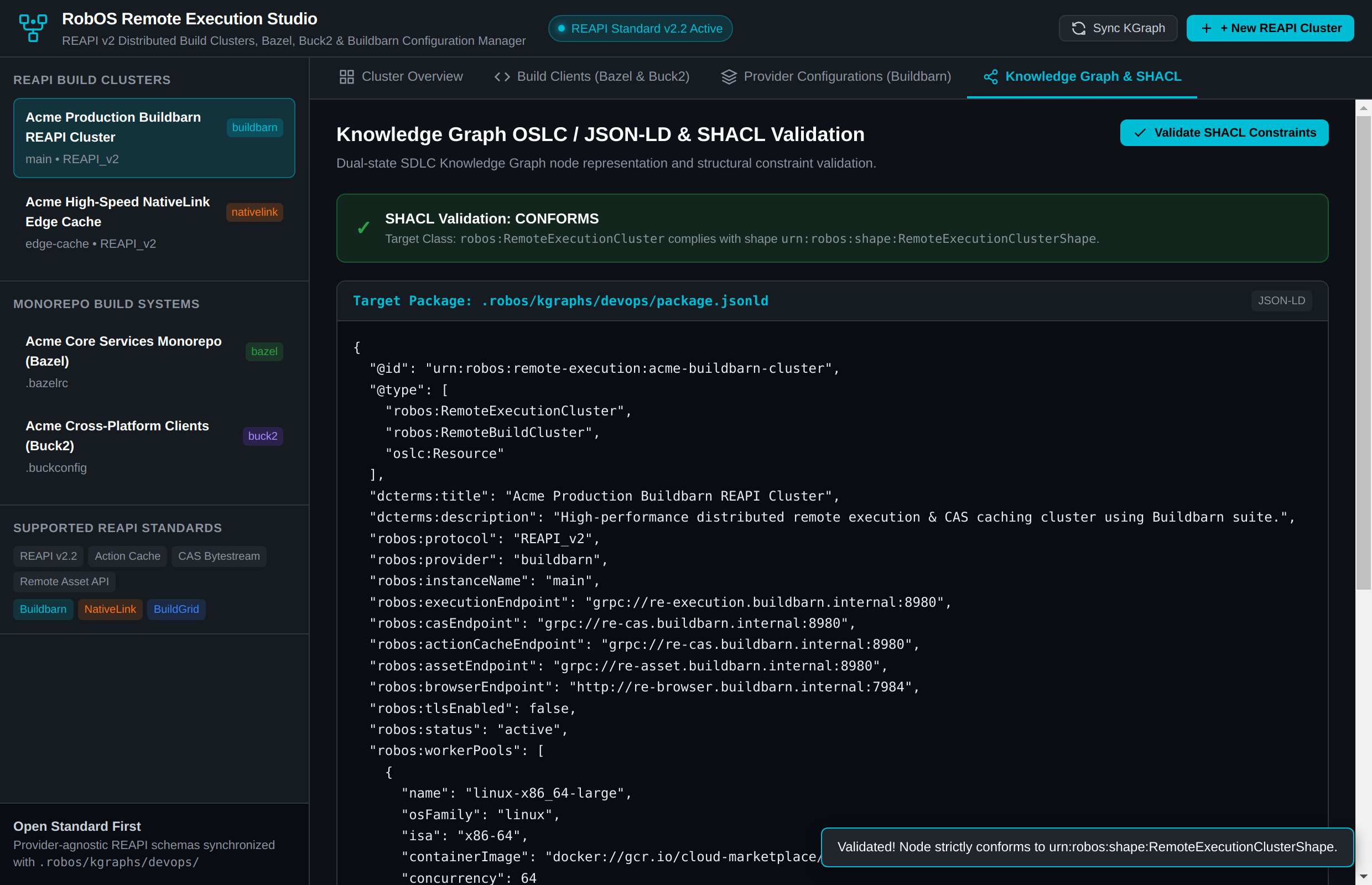Click the CAS Bytestream chip
Image resolution: width=1372 pixels, height=885 pixels.
point(219,556)
